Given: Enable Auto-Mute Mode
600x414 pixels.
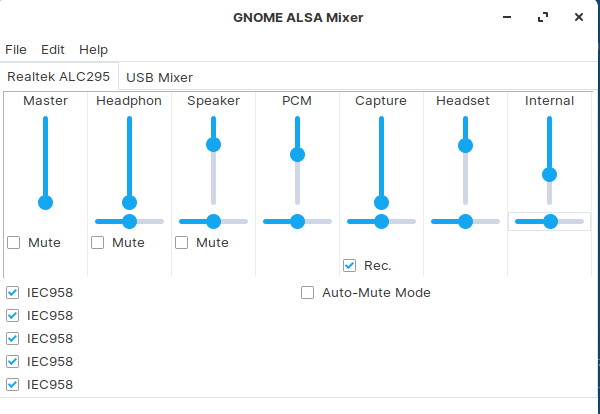Looking at the screenshot, I should click(x=308, y=293).
